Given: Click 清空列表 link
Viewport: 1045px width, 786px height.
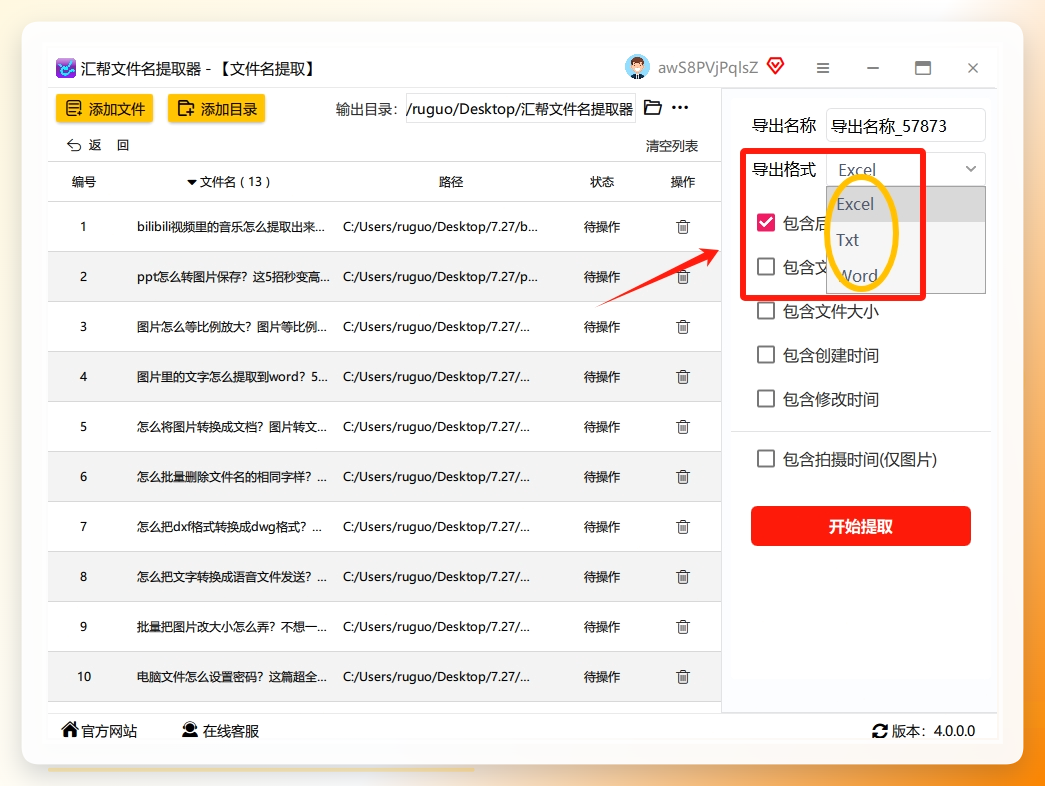Looking at the screenshot, I should click(671, 146).
